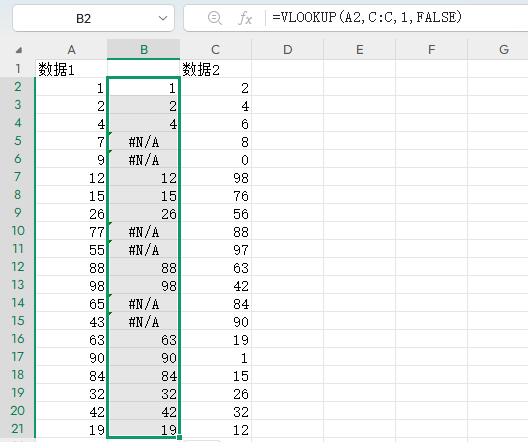Click cell A1 with 数据1
The width and height of the screenshot is (528, 442).
tap(71, 69)
